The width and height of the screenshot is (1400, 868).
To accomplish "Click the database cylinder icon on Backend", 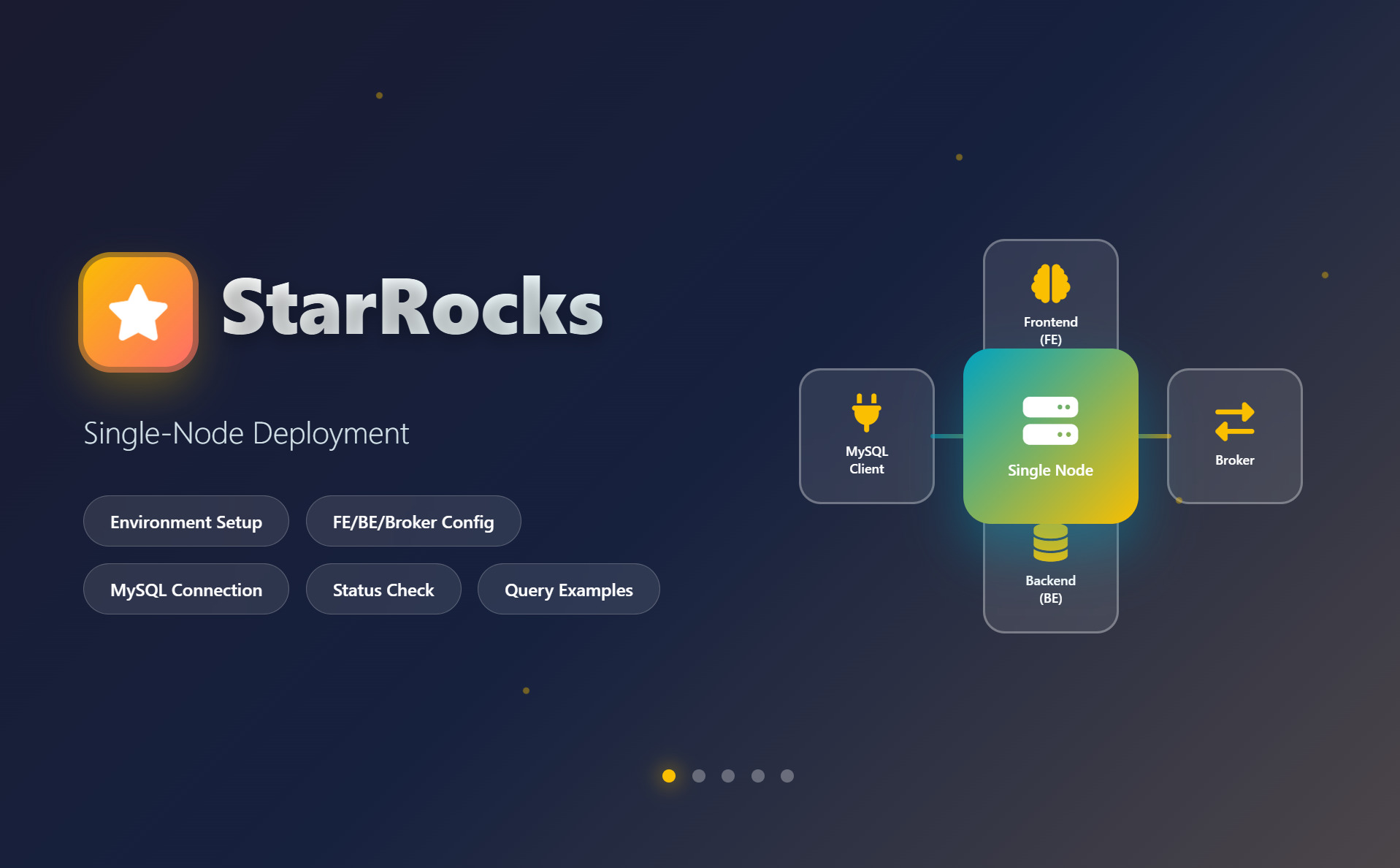I will coord(1050,542).
